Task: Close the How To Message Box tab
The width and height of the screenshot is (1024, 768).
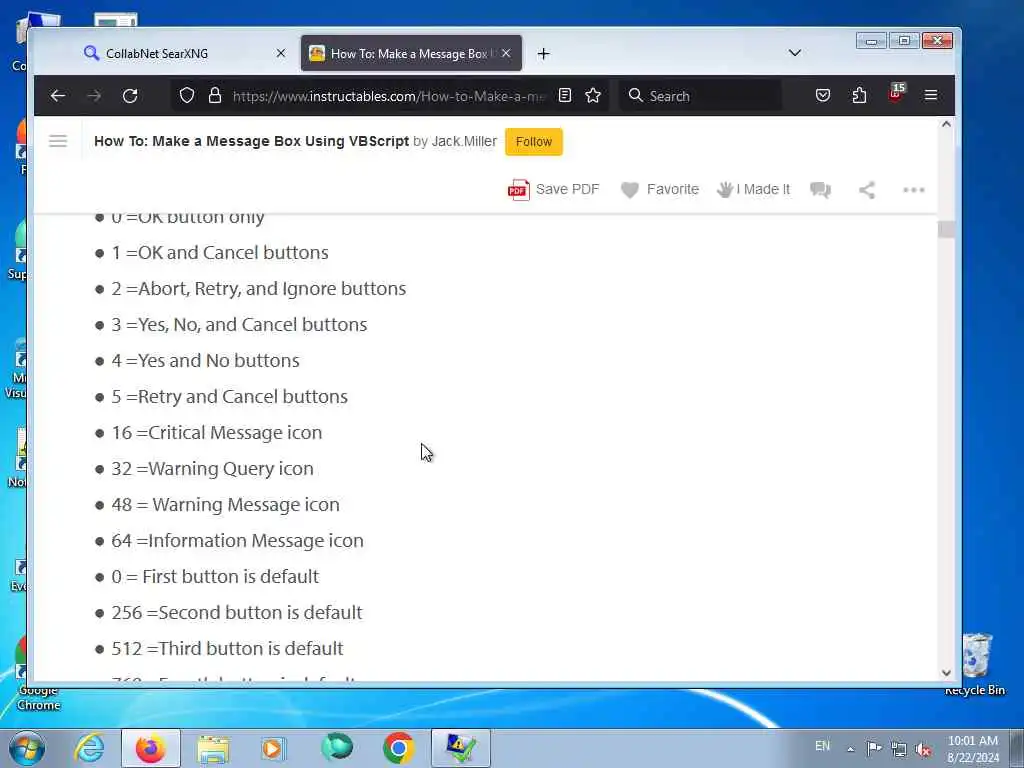Action: pyautogui.click(x=506, y=54)
